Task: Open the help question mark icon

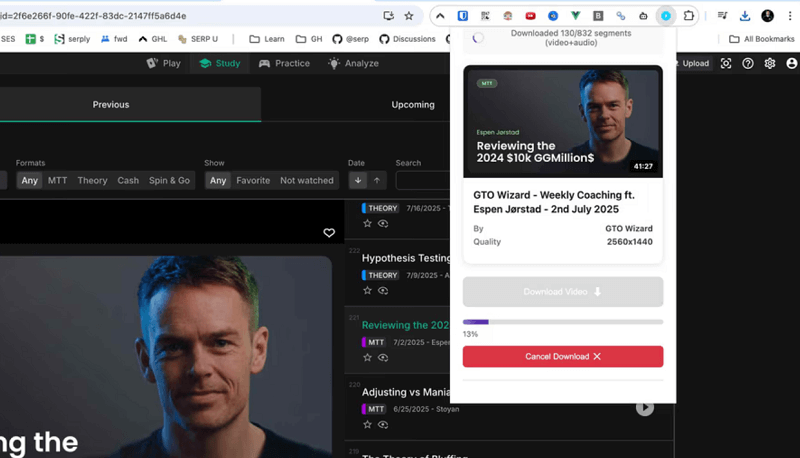Action: (x=747, y=63)
